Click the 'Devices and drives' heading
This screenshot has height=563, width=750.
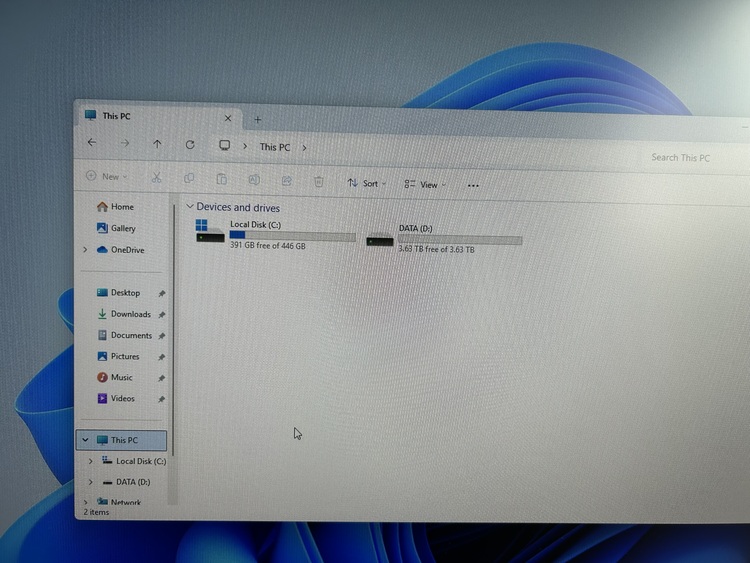[x=238, y=208]
